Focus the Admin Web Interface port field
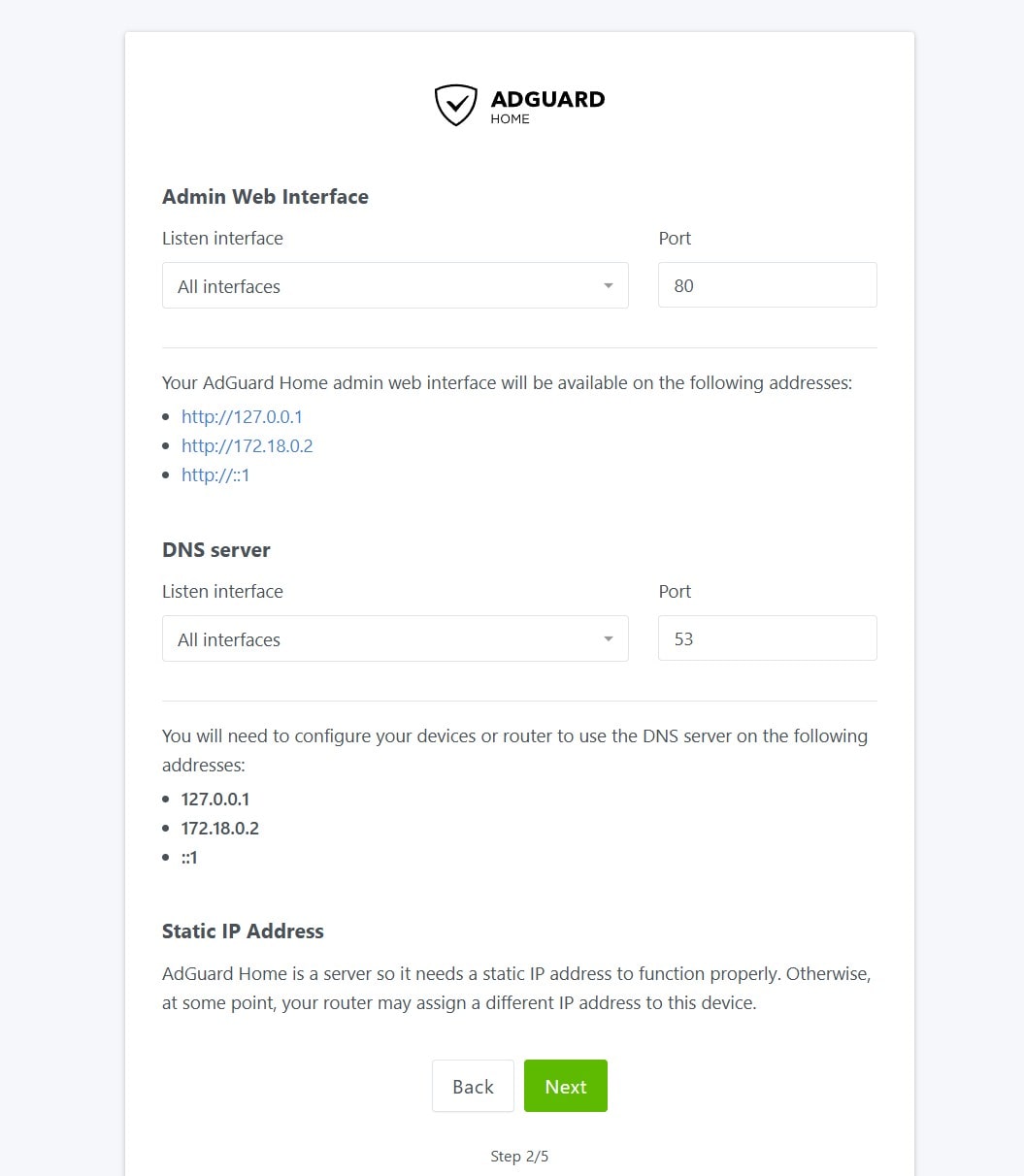The height and width of the screenshot is (1176, 1024). coord(767,286)
